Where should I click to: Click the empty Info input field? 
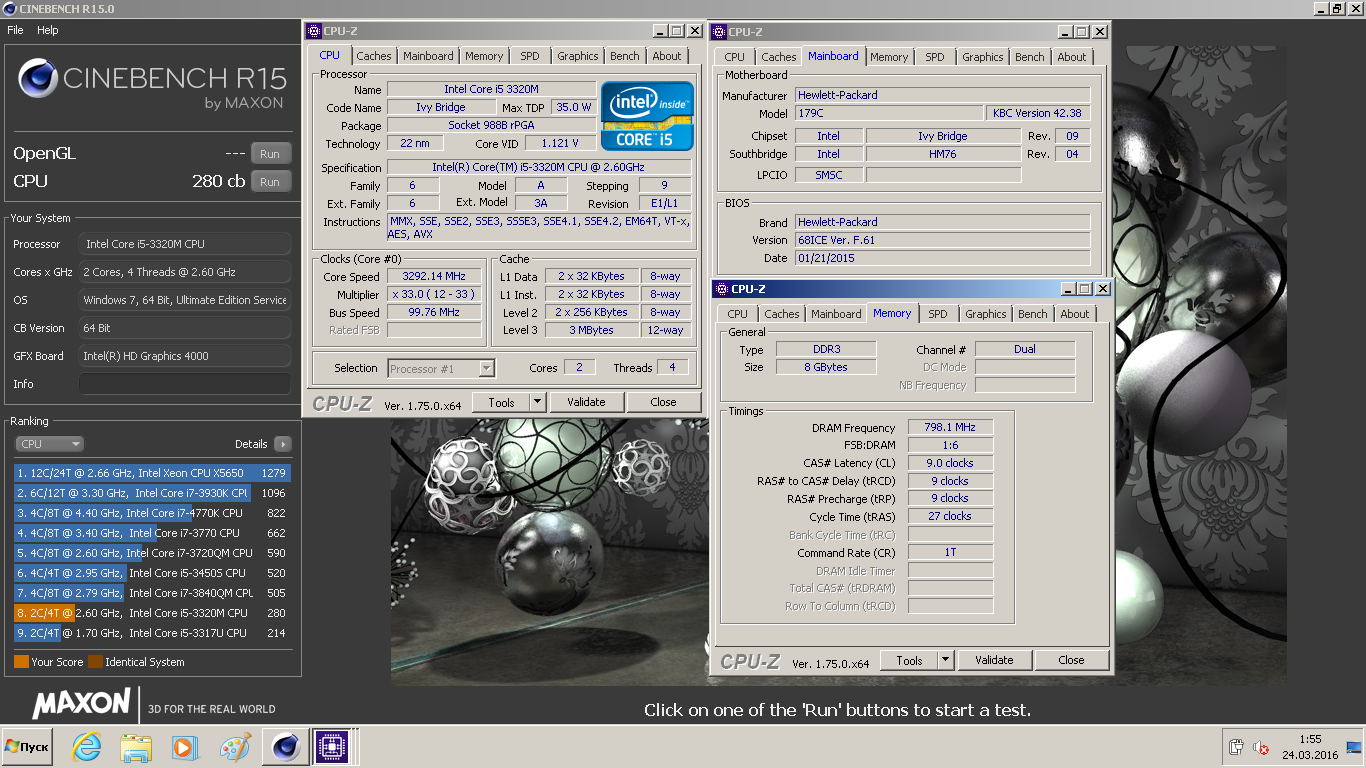pos(185,384)
